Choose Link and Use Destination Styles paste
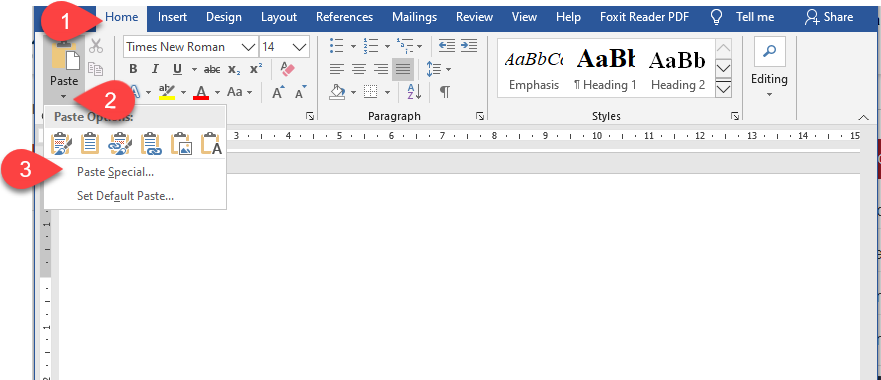This screenshot has height=380, width=881. pyautogui.click(x=151, y=143)
